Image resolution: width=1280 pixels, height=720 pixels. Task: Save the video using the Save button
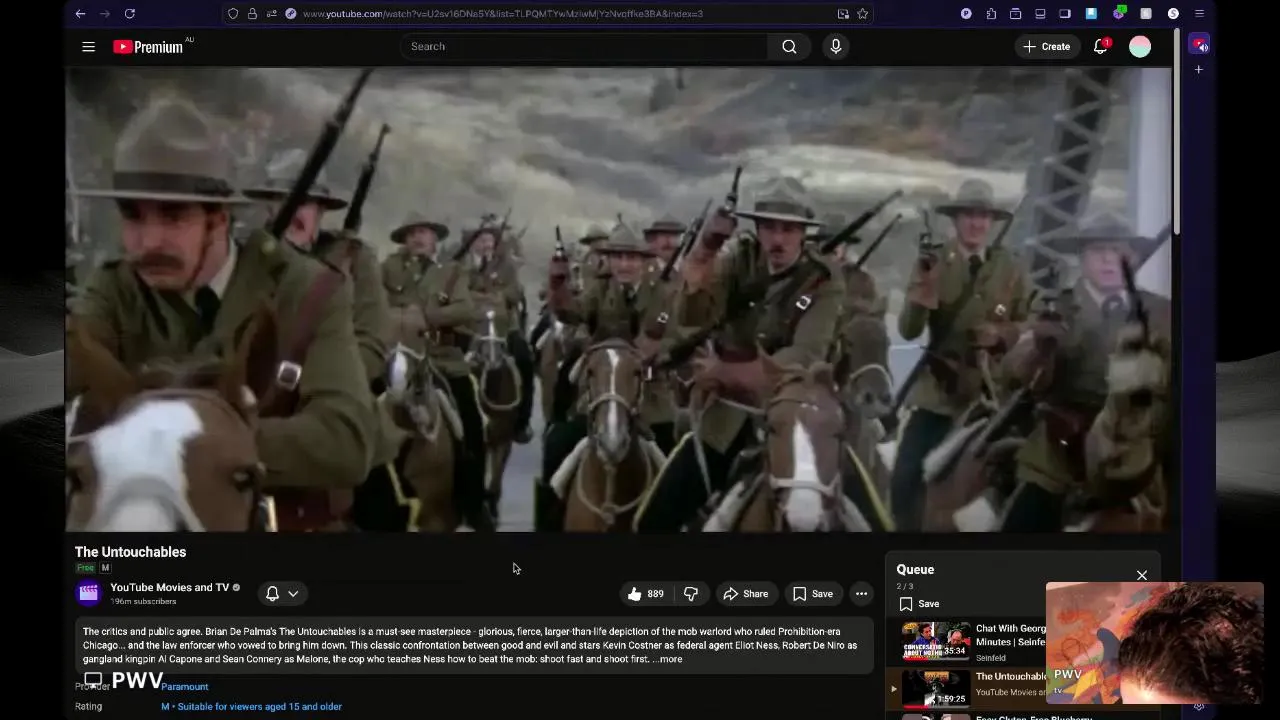[x=813, y=594]
